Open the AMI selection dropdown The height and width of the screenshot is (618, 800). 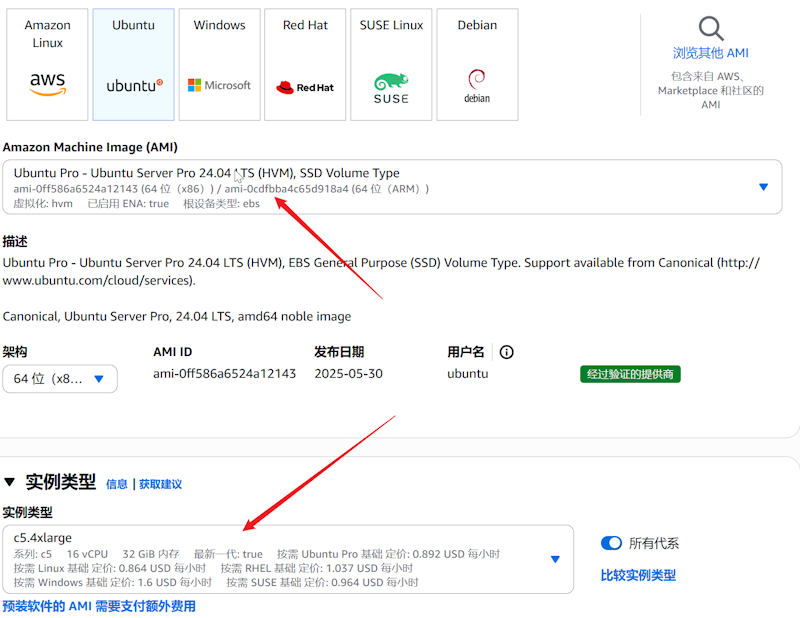click(x=763, y=187)
